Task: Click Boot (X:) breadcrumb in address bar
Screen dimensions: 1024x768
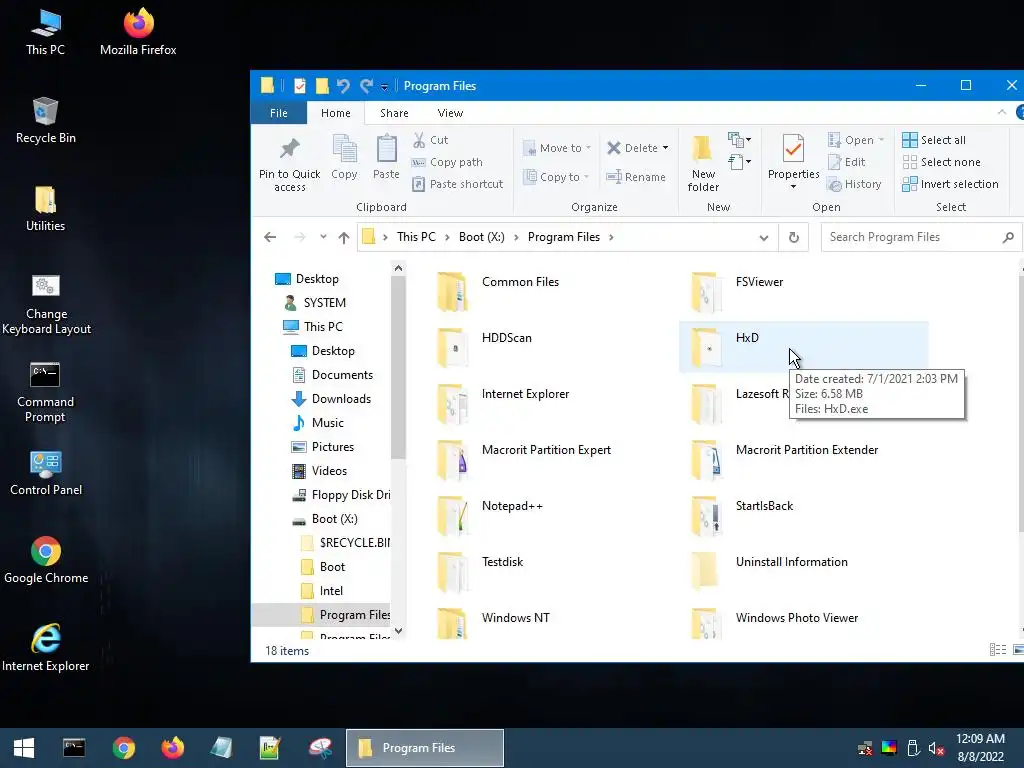Action: (x=481, y=237)
